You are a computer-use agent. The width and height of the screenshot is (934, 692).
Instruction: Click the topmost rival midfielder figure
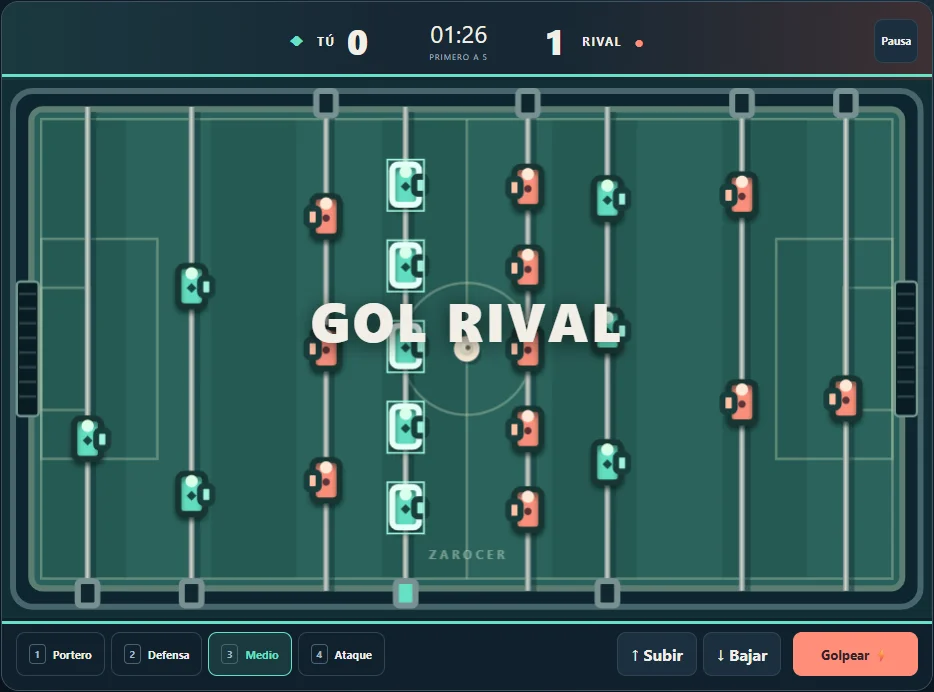[x=525, y=187]
